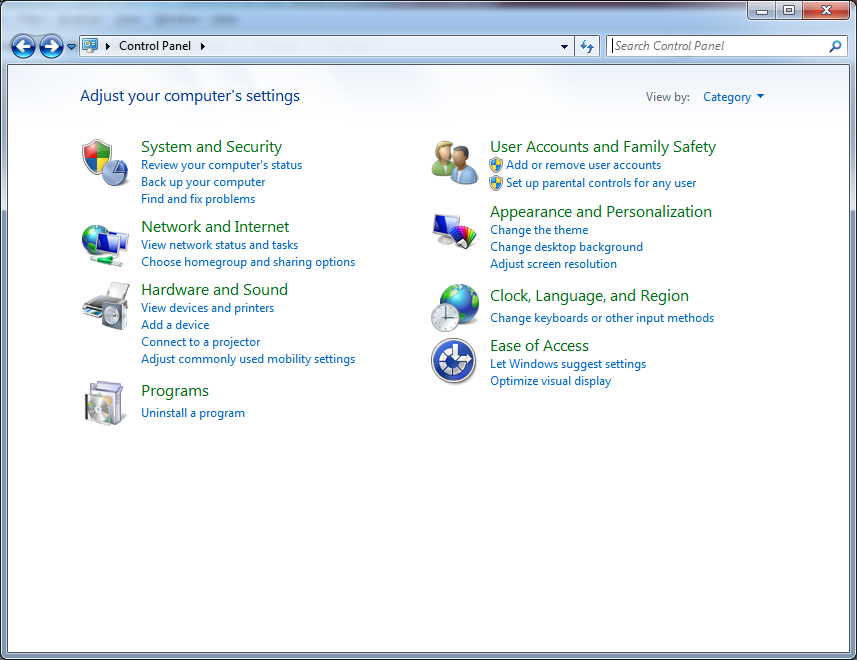This screenshot has width=857, height=660.
Task: Select Optimize visual display
Action: 550,381
